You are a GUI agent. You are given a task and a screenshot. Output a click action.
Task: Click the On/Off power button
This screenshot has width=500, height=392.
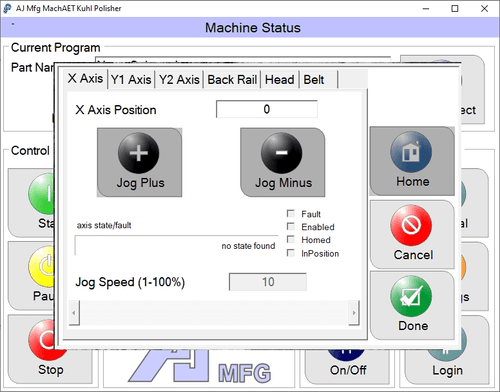[348, 366]
